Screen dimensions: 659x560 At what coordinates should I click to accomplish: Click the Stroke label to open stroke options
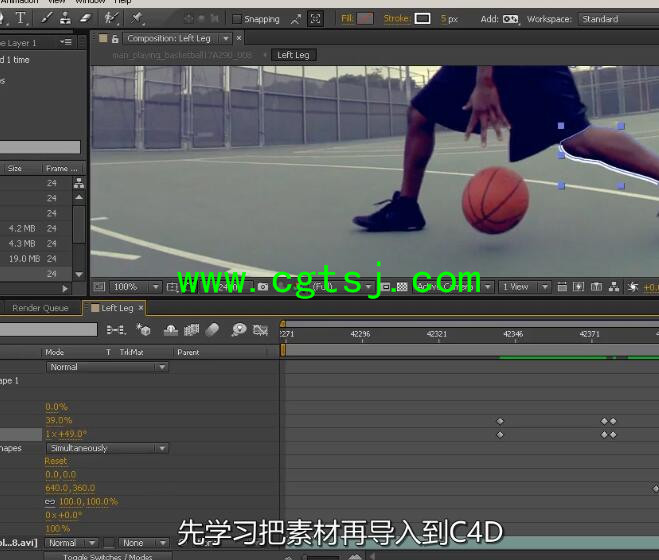[x=397, y=19]
